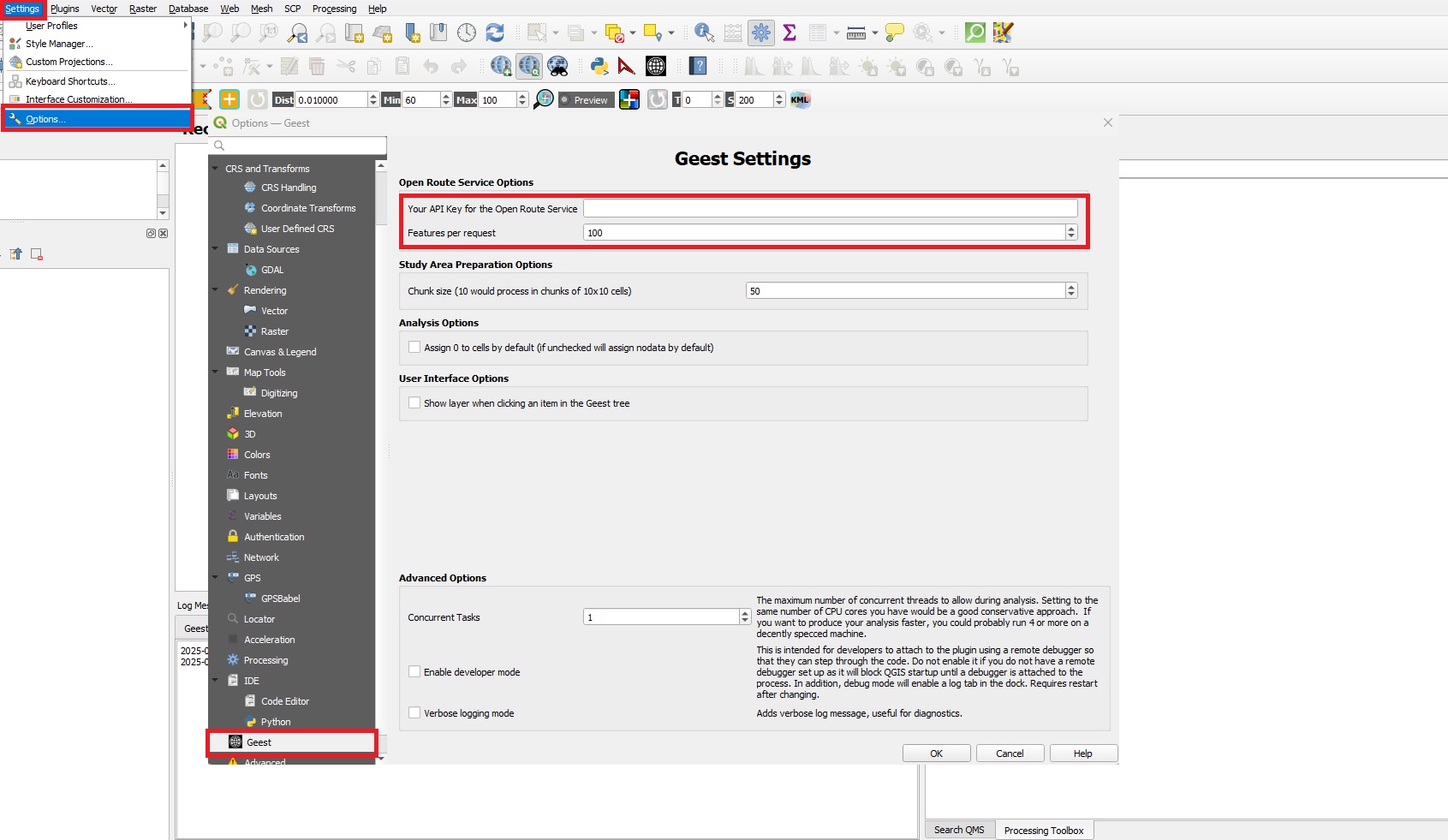Click the Open Route Service API key field

pyautogui.click(x=831, y=209)
